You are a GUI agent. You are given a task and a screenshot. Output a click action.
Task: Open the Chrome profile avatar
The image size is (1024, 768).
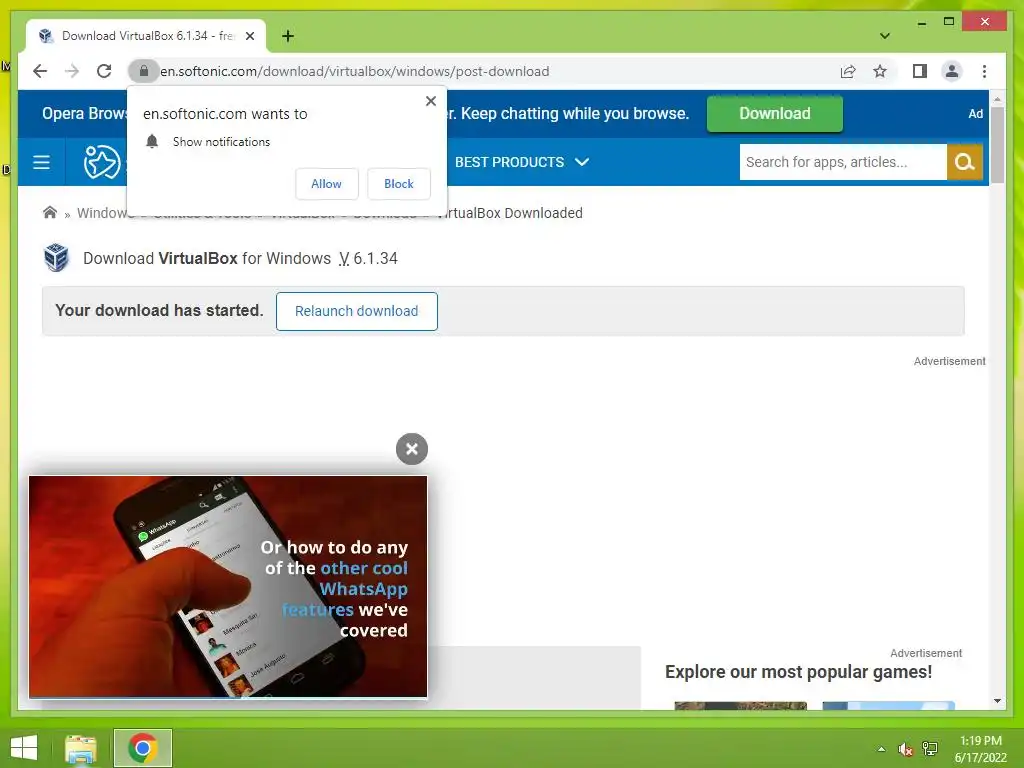click(x=952, y=71)
